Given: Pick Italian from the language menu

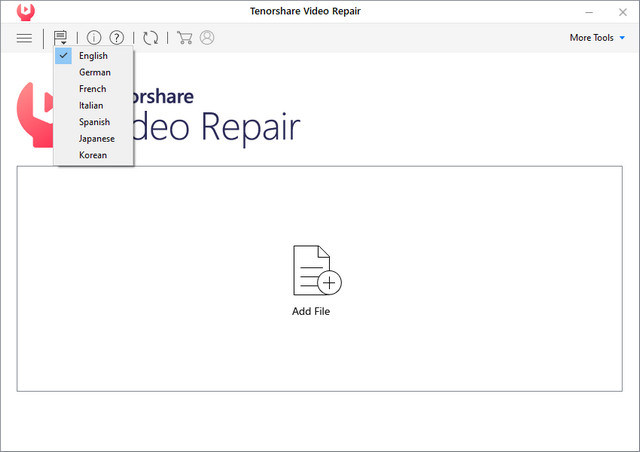Looking at the screenshot, I should pyautogui.click(x=93, y=105).
